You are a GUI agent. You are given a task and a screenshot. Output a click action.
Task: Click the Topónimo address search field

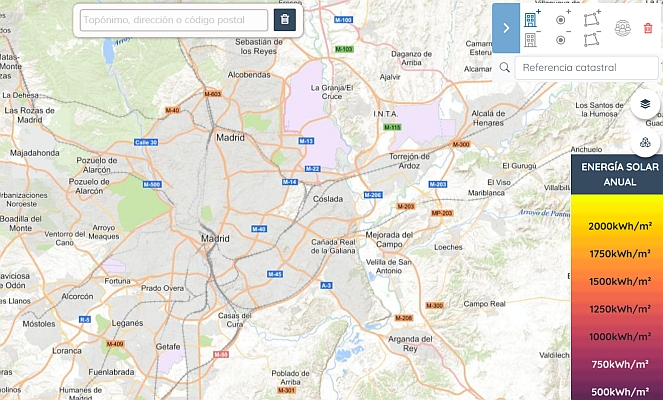[173, 20]
